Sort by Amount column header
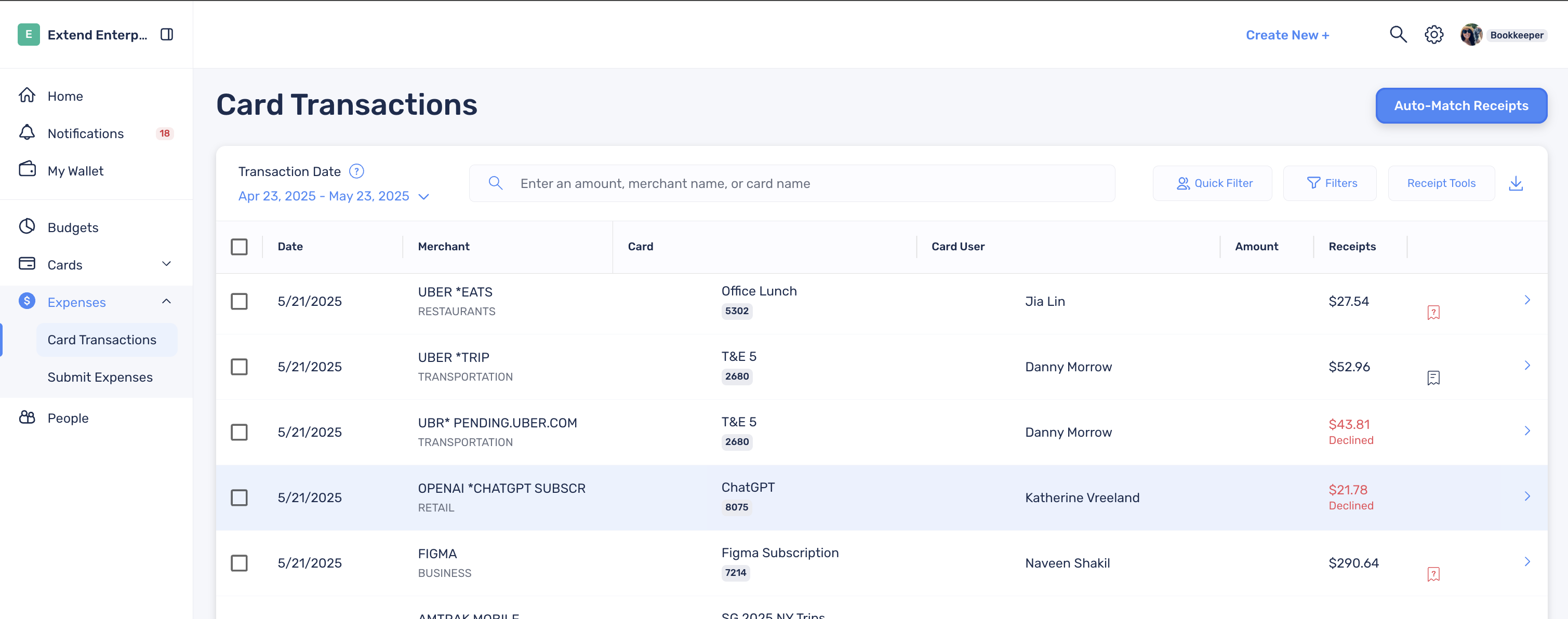 pyautogui.click(x=1256, y=247)
